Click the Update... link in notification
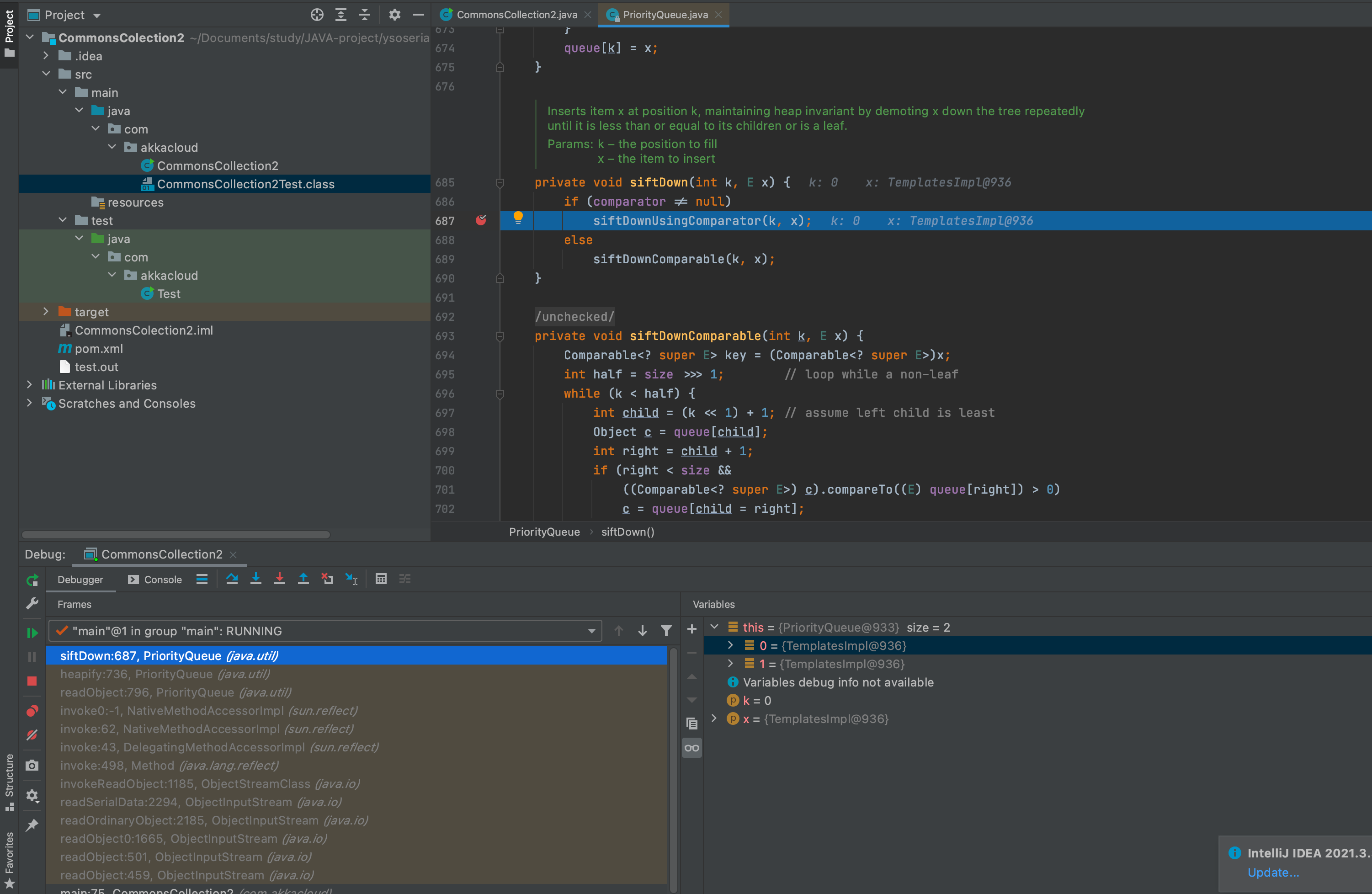 tap(1273, 873)
